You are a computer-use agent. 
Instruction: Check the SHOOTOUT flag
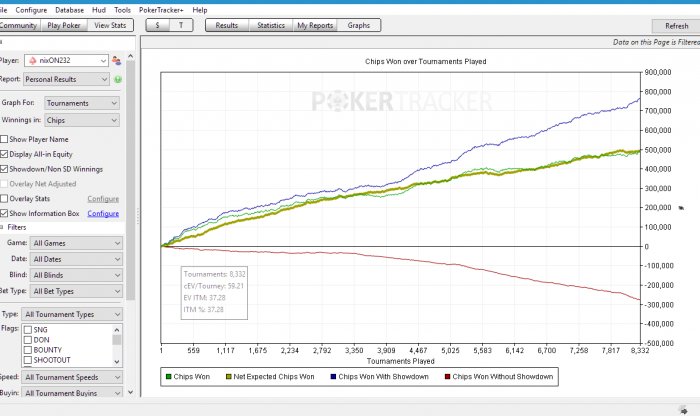(28, 360)
